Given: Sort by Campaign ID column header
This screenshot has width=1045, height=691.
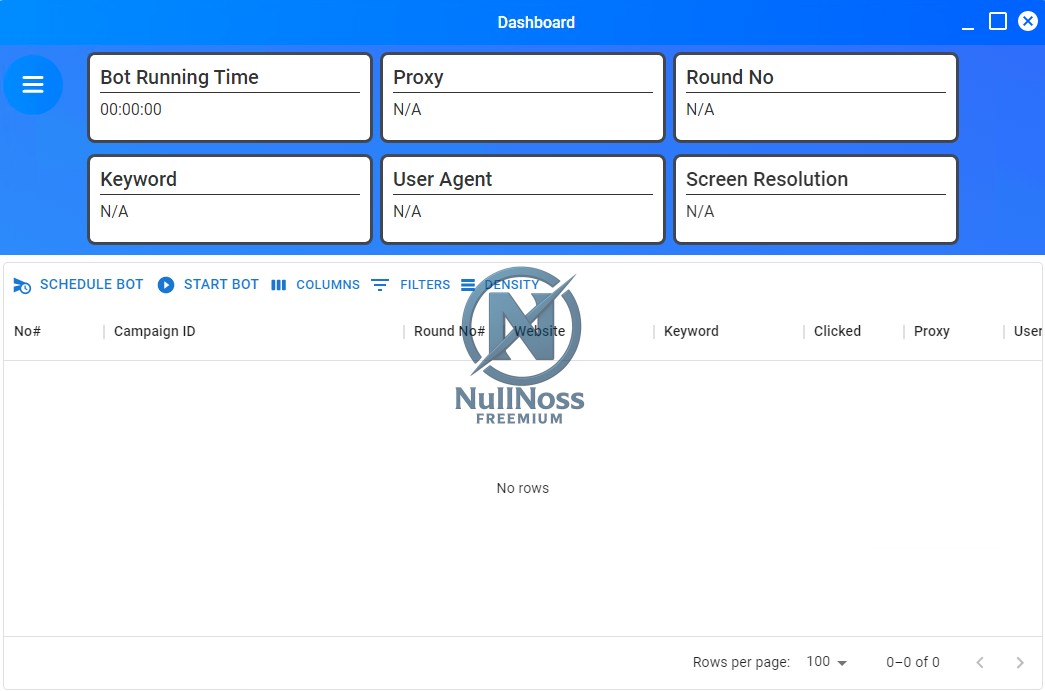Looking at the screenshot, I should 155,331.
